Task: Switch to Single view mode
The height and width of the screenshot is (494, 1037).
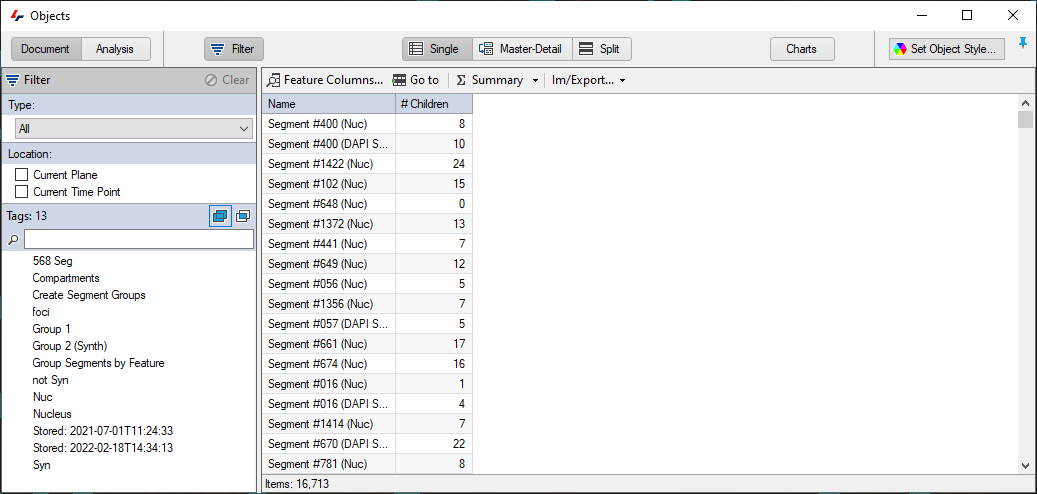Action: point(437,49)
